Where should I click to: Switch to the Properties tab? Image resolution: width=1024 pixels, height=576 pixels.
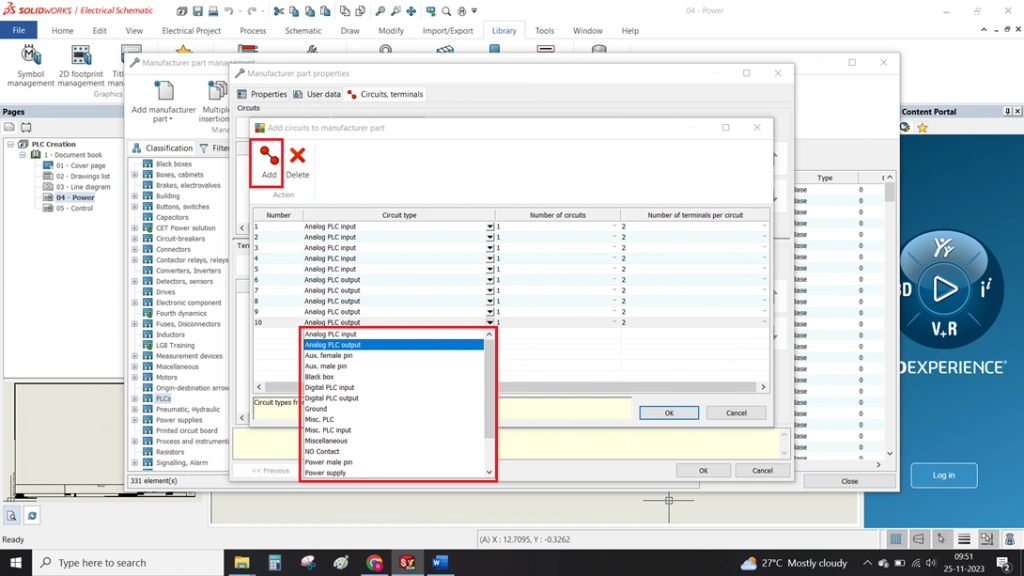262,94
